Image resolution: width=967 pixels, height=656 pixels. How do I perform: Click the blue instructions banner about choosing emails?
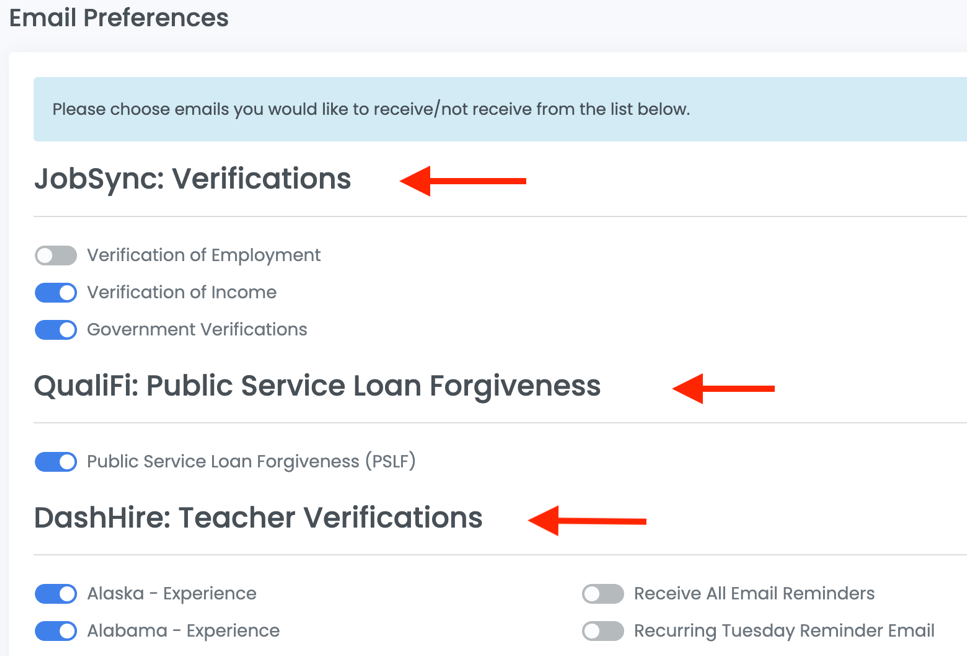click(x=500, y=109)
